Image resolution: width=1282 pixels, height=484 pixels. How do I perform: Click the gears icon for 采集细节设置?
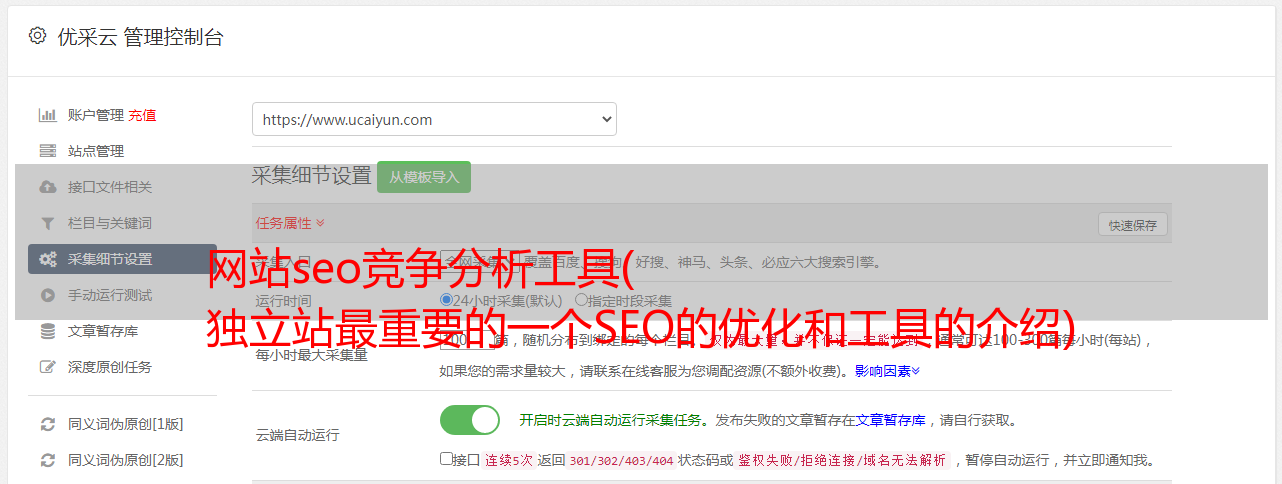pyautogui.click(x=47, y=259)
